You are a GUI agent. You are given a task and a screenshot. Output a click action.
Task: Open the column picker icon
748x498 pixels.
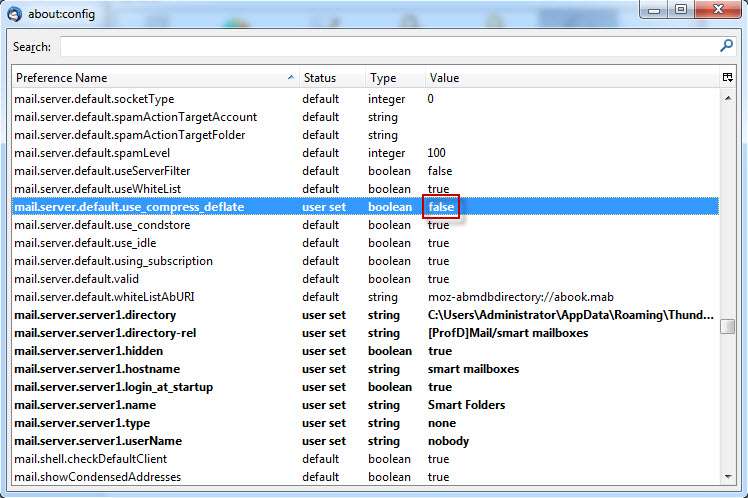tap(727, 78)
